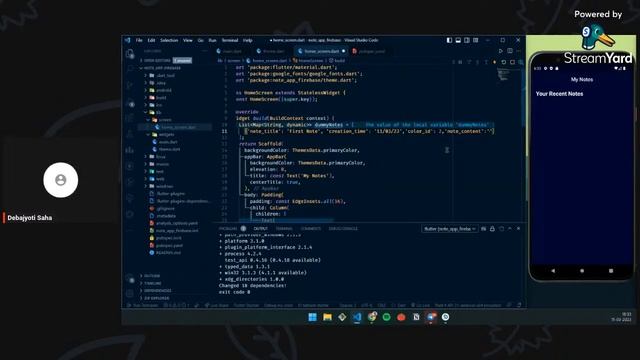Tap 'Your Recent Notes' in the emulator

point(559,94)
